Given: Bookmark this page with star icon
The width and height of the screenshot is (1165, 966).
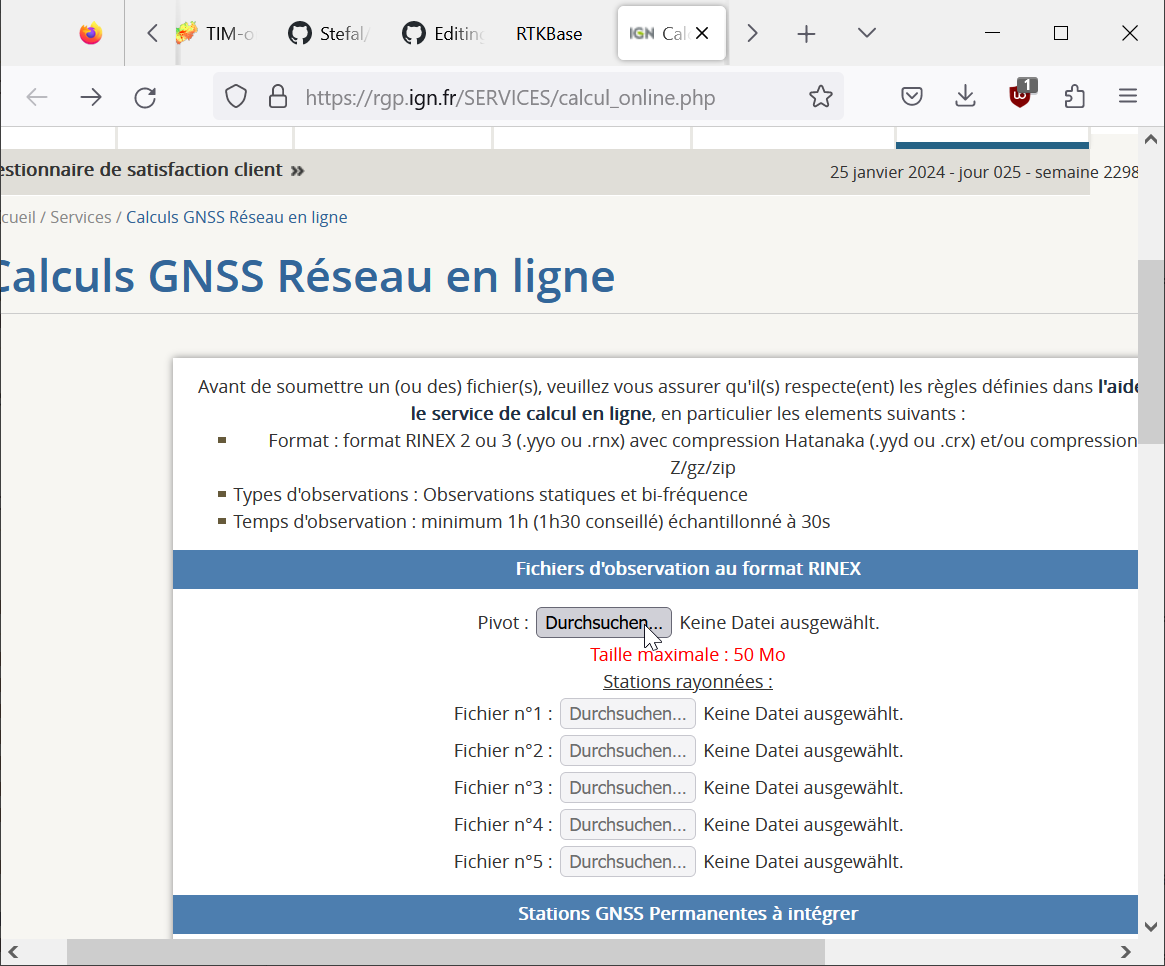Looking at the screenshot, I should coord(820,97).
